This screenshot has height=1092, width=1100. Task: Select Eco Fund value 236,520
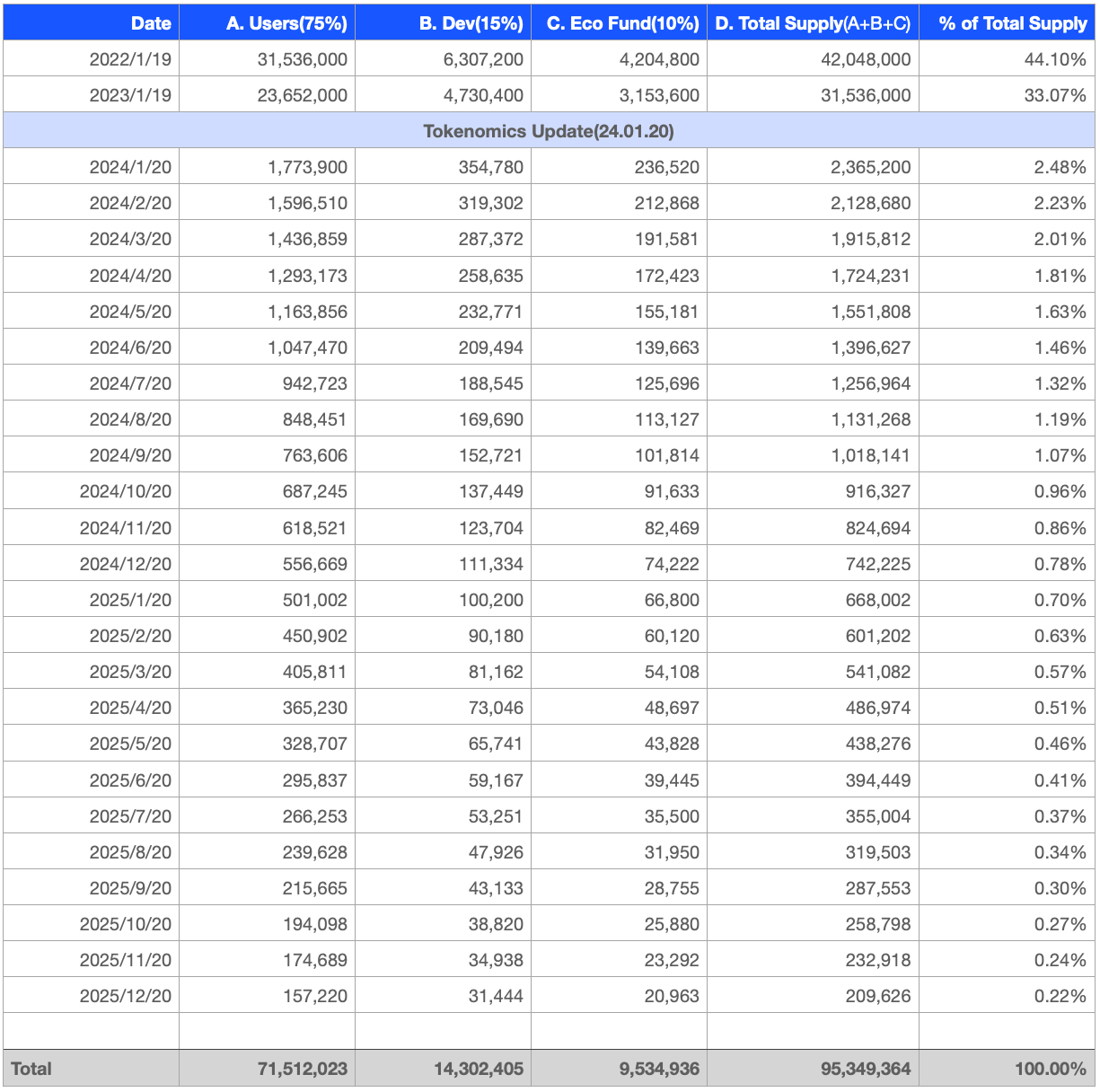666,167
